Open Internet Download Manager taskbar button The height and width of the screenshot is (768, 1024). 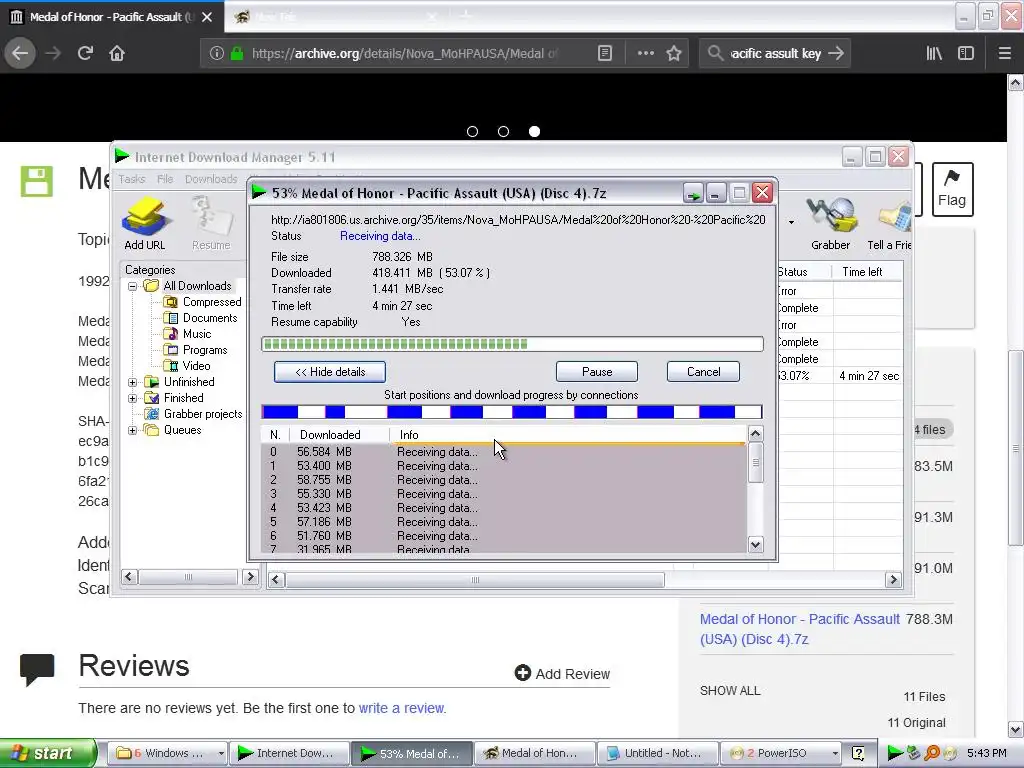pyautogui.click(x=288, y=753)
